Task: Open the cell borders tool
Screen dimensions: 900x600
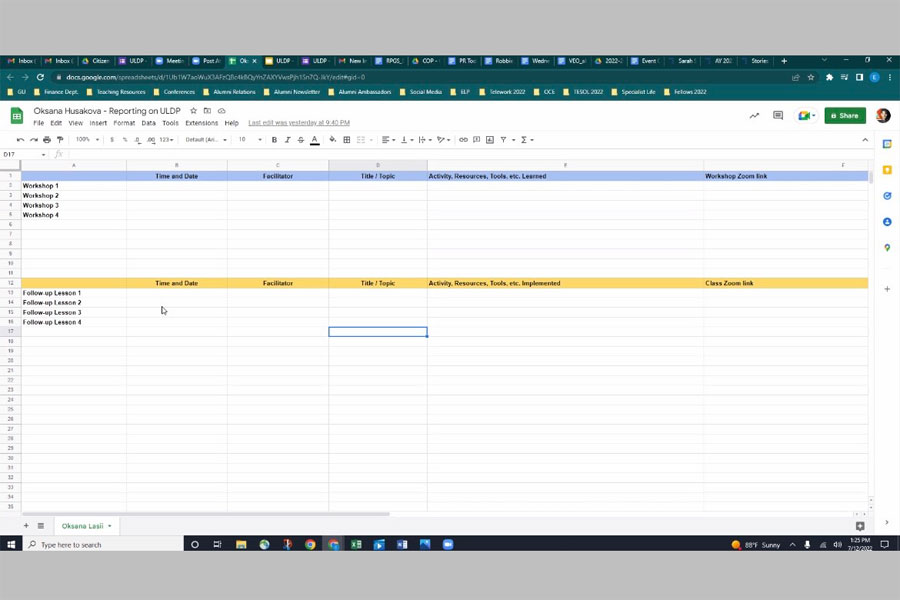Action: 347,140
